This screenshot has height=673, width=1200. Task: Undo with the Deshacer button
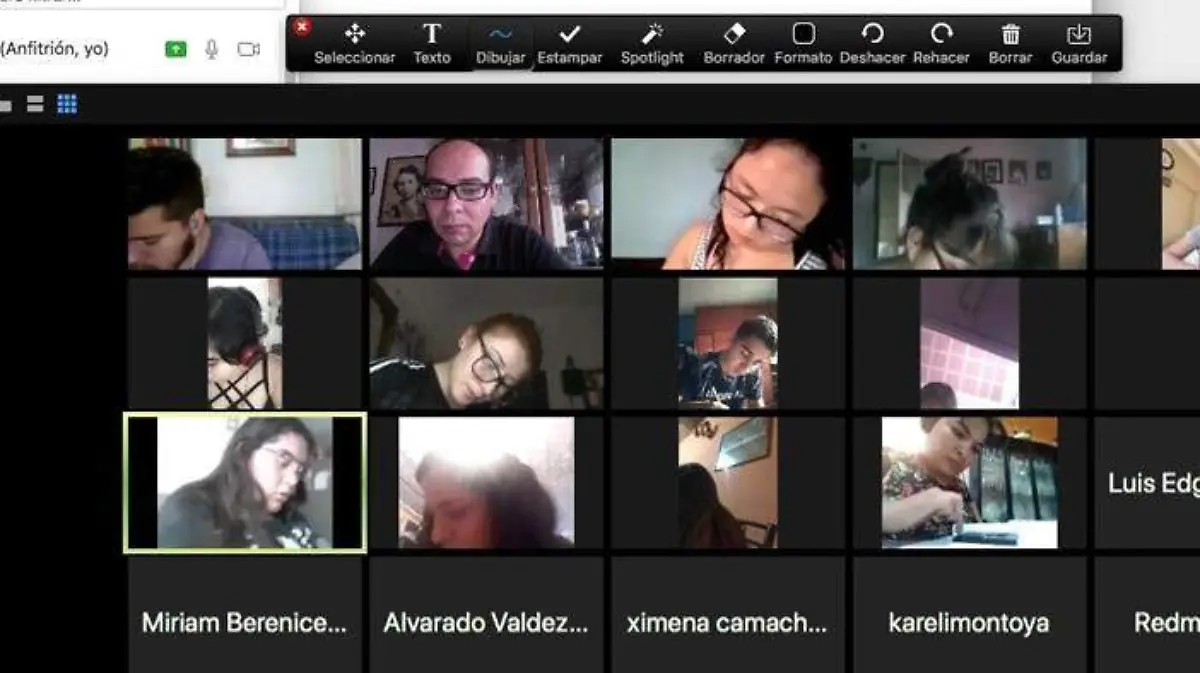pos(872,43)
